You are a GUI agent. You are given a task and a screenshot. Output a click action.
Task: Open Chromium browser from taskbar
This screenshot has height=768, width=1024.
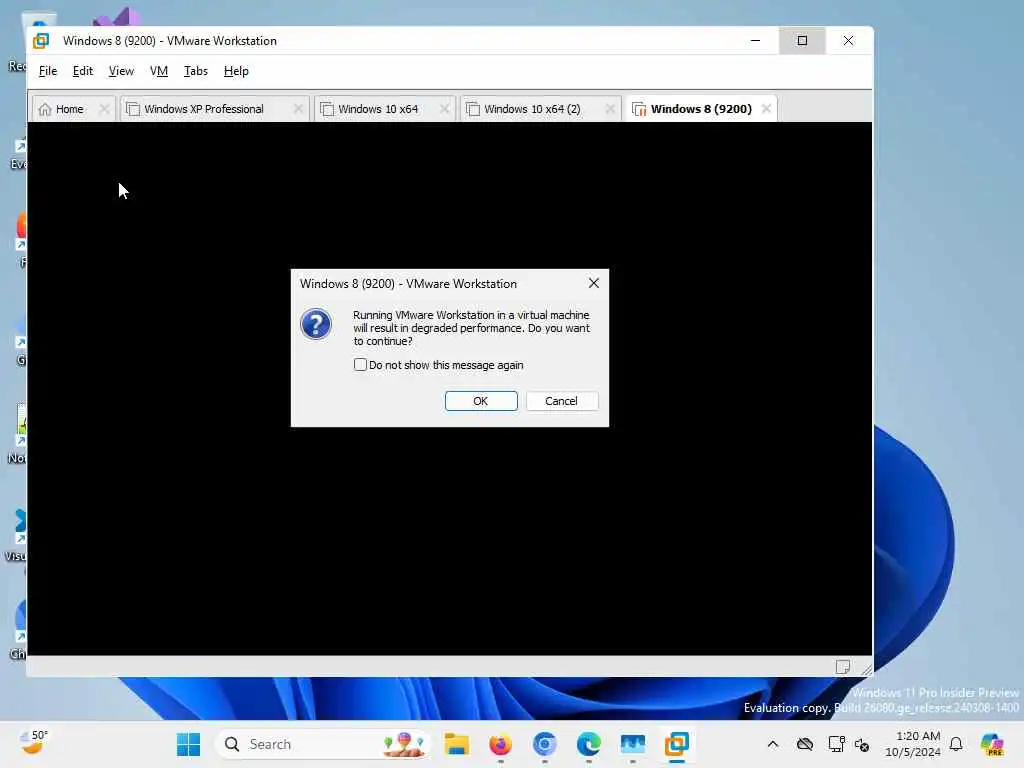(x=545, y=744)
